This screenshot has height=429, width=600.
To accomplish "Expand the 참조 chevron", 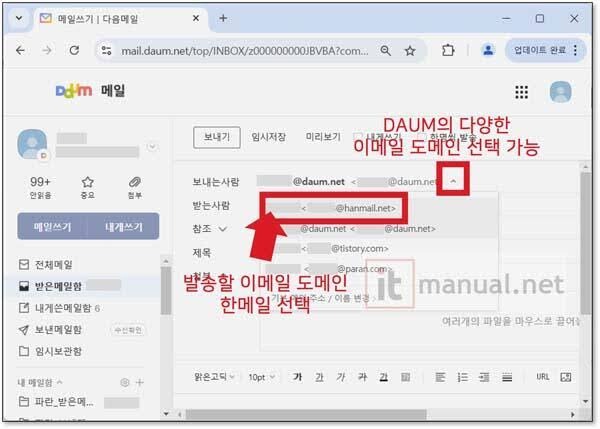I will pos(222,229).
